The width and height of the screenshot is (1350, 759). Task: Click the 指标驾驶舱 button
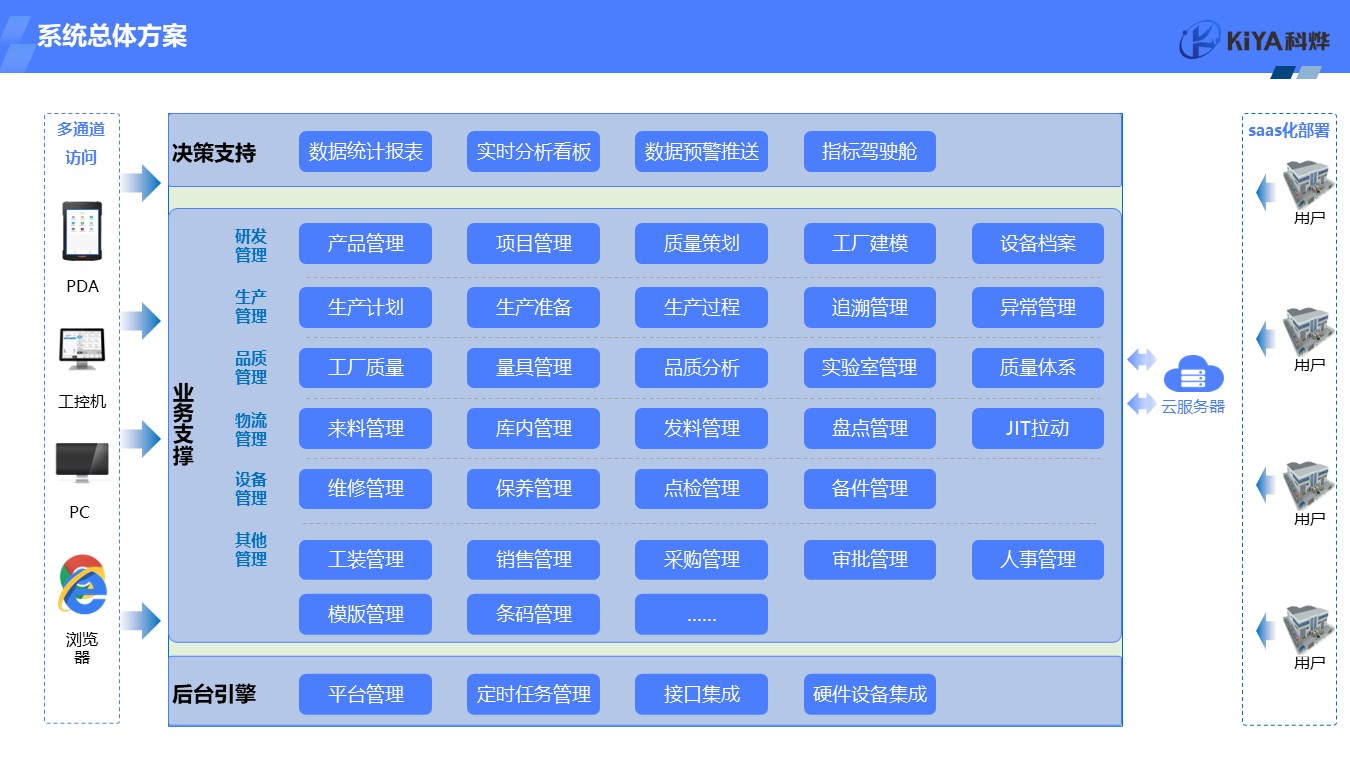(x=869, y=152)
